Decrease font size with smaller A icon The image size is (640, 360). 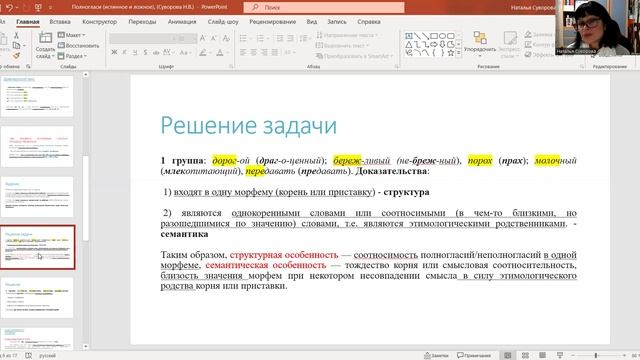tap(213, 38)
